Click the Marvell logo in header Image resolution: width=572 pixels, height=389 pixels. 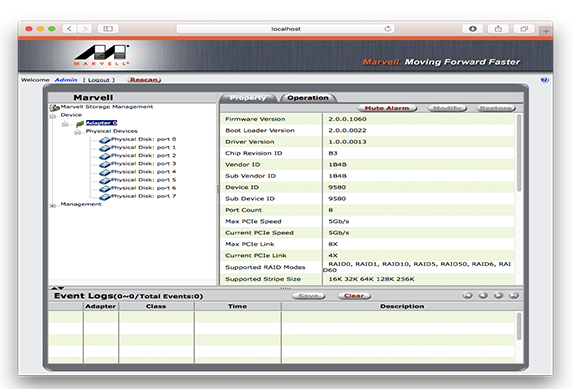(102, 55)
